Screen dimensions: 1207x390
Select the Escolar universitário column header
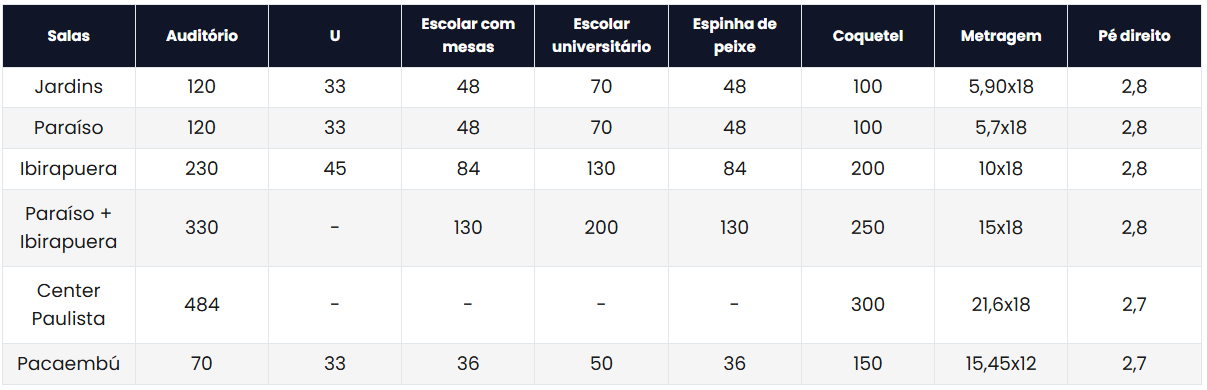tap(600, 36)
